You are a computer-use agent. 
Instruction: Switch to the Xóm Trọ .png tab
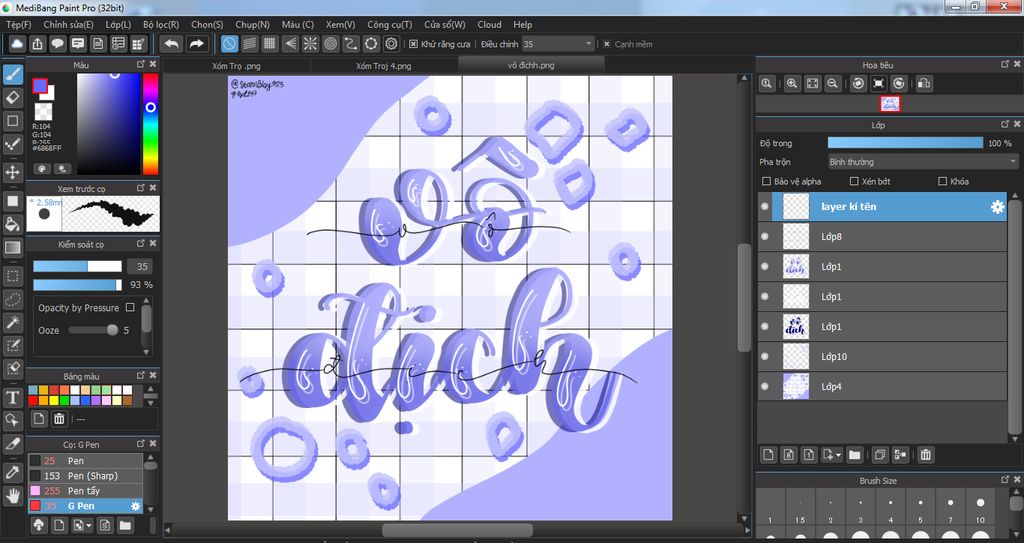[x=236, y=65]
